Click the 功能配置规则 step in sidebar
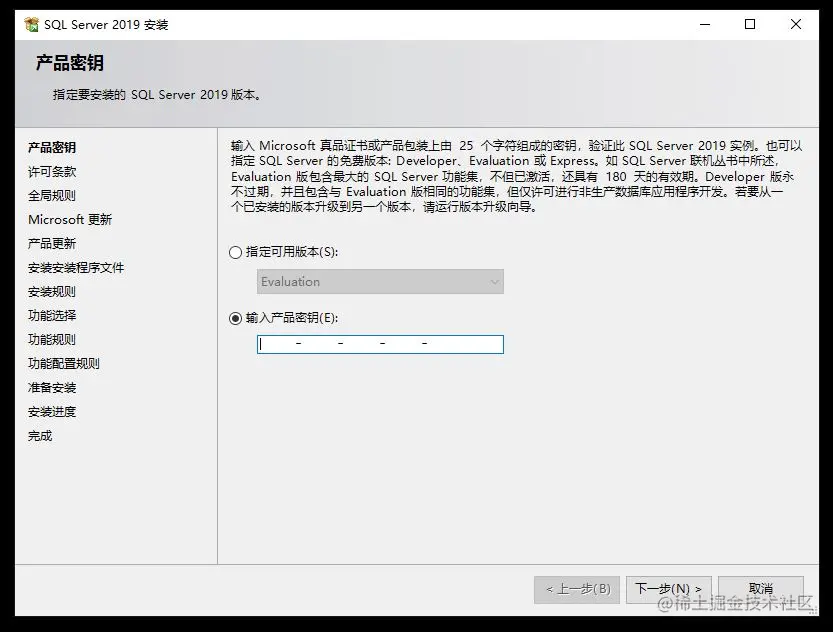Screen dimensions: 833x632 tap(64, 364)
